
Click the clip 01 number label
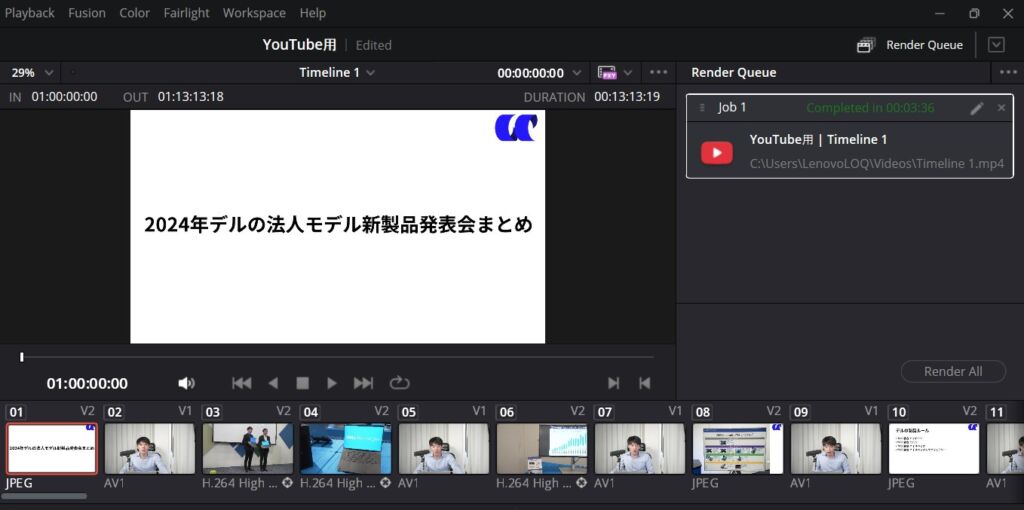[x=16, y=412]
